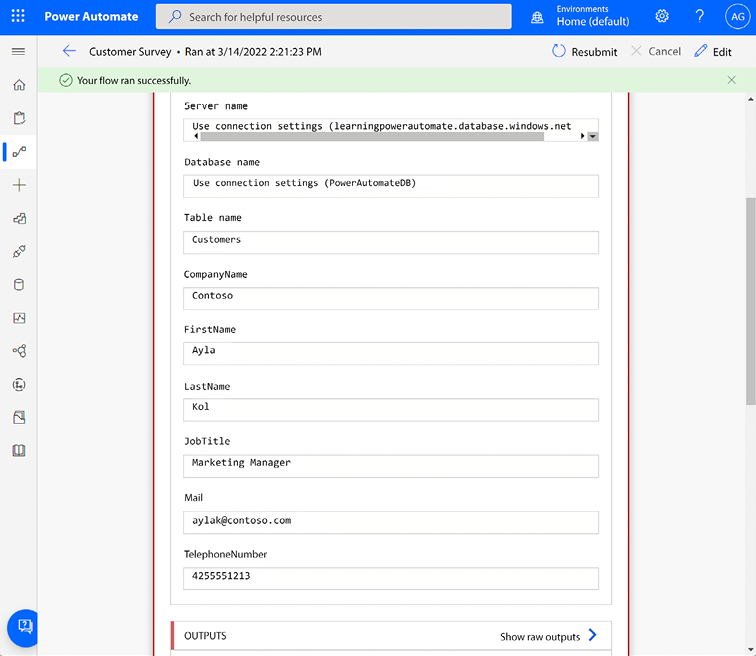Click the Server name left scroll arrow
This screenshot has height=656, width=756.
(196, 136)
